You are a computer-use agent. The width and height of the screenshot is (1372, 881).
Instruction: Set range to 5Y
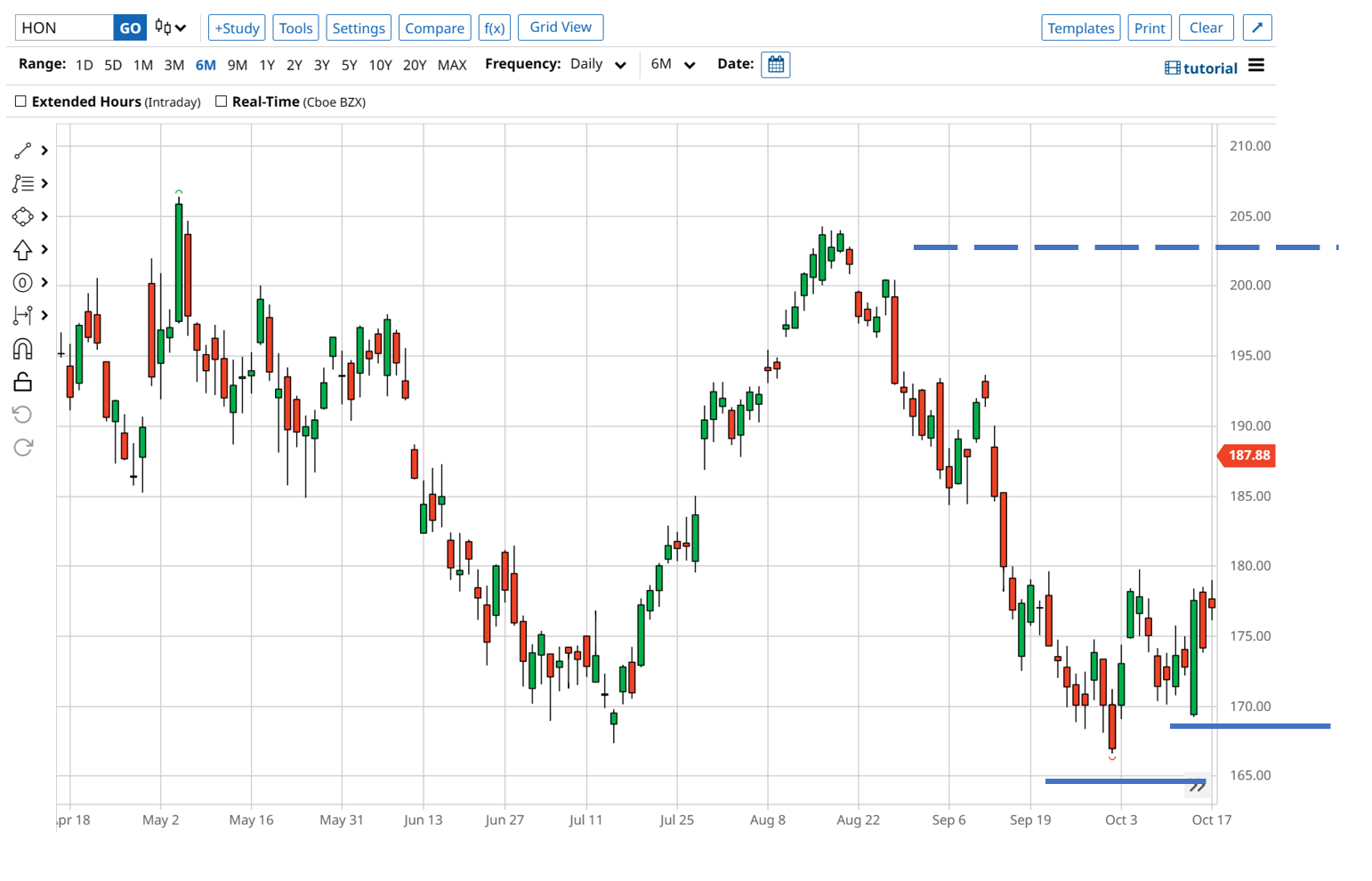tap(350, 65)
